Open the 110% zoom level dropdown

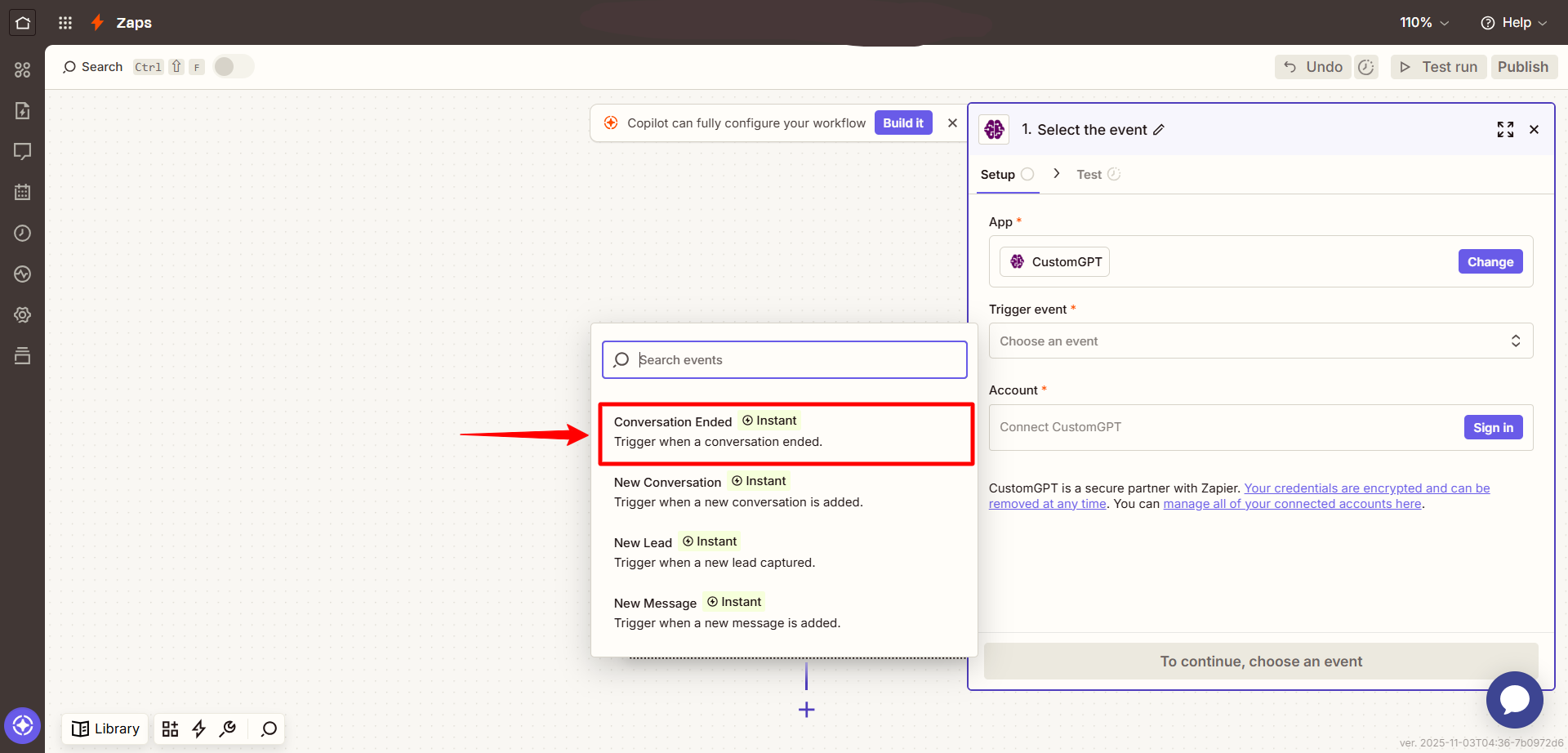pos(1424,23)
